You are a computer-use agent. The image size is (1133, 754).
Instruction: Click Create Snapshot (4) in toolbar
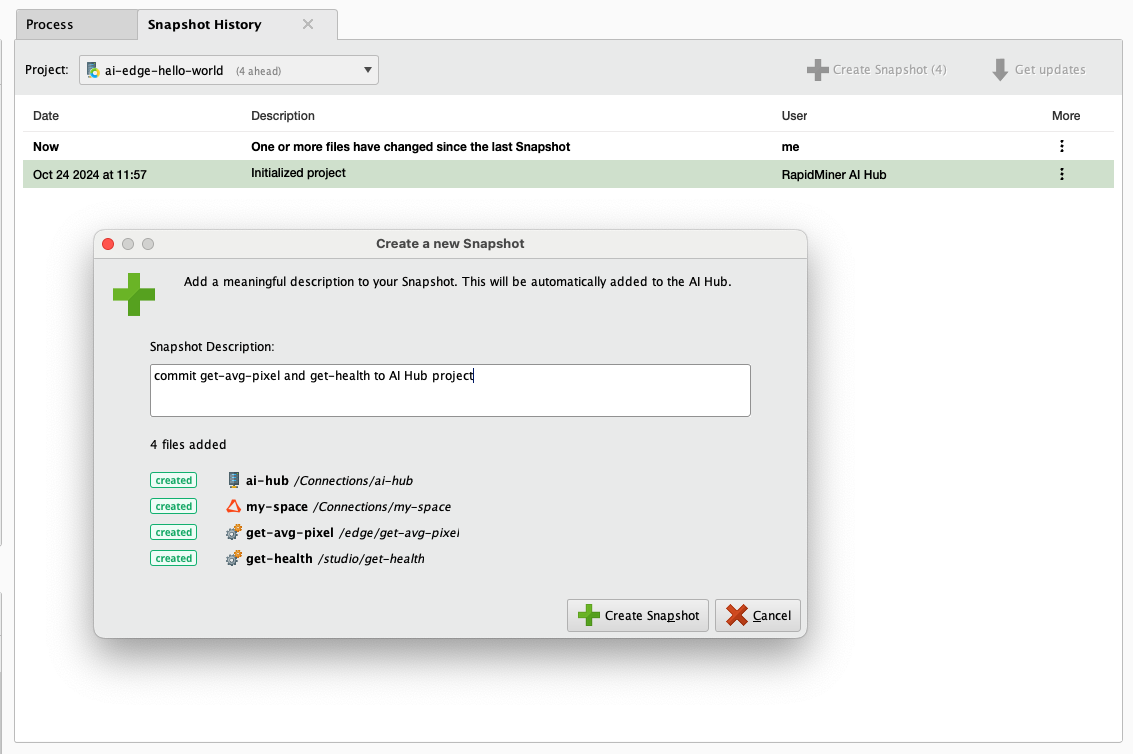[x=876, y=70]
